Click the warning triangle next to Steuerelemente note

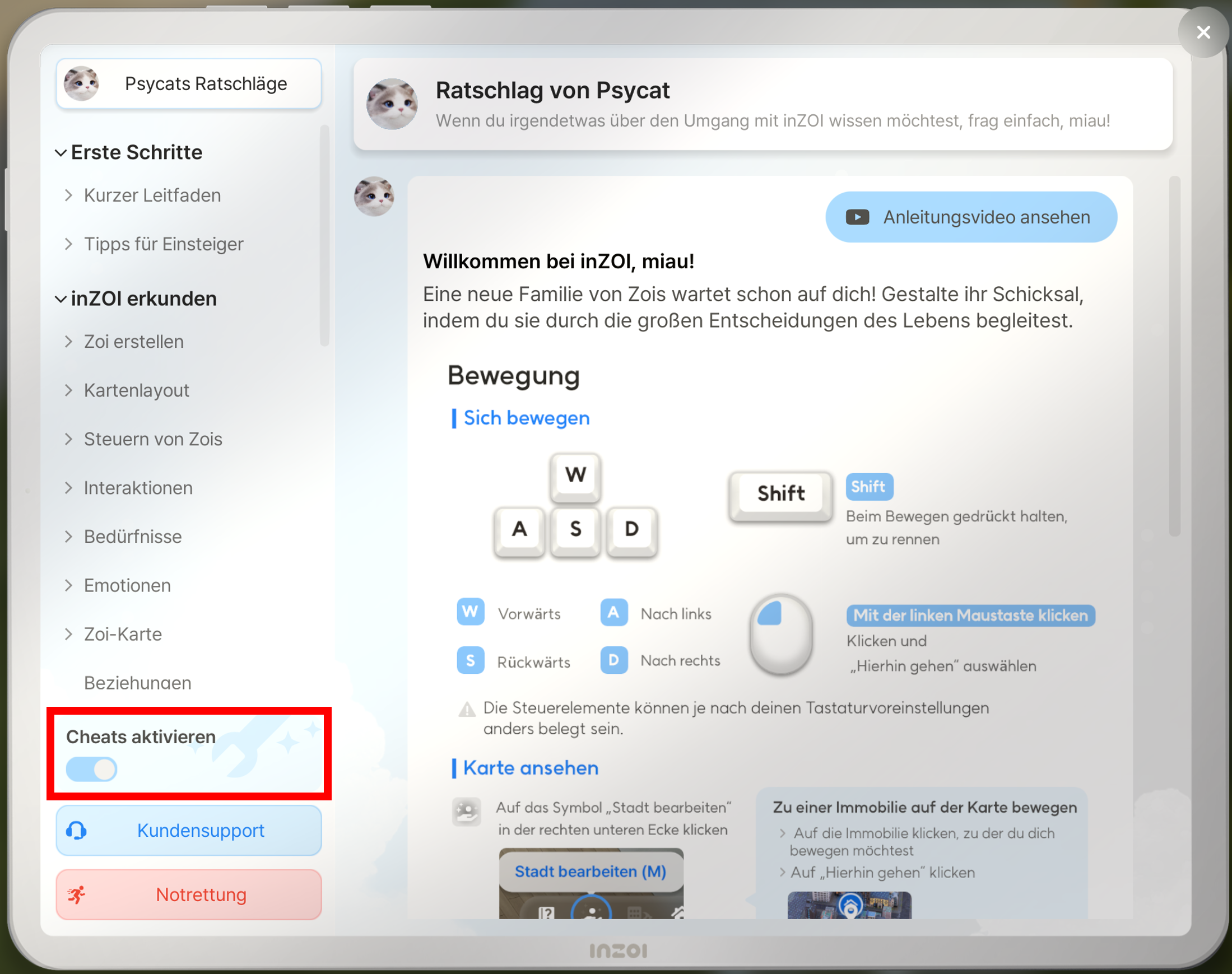tap(467, 709)
